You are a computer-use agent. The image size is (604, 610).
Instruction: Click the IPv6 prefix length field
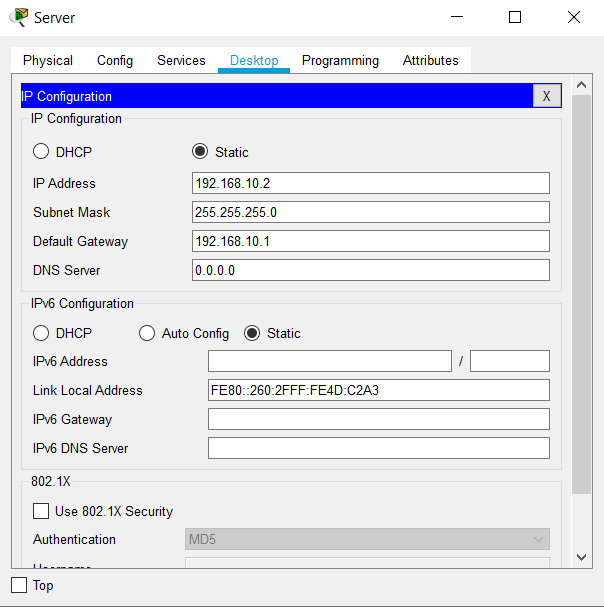tap(509, 361)
